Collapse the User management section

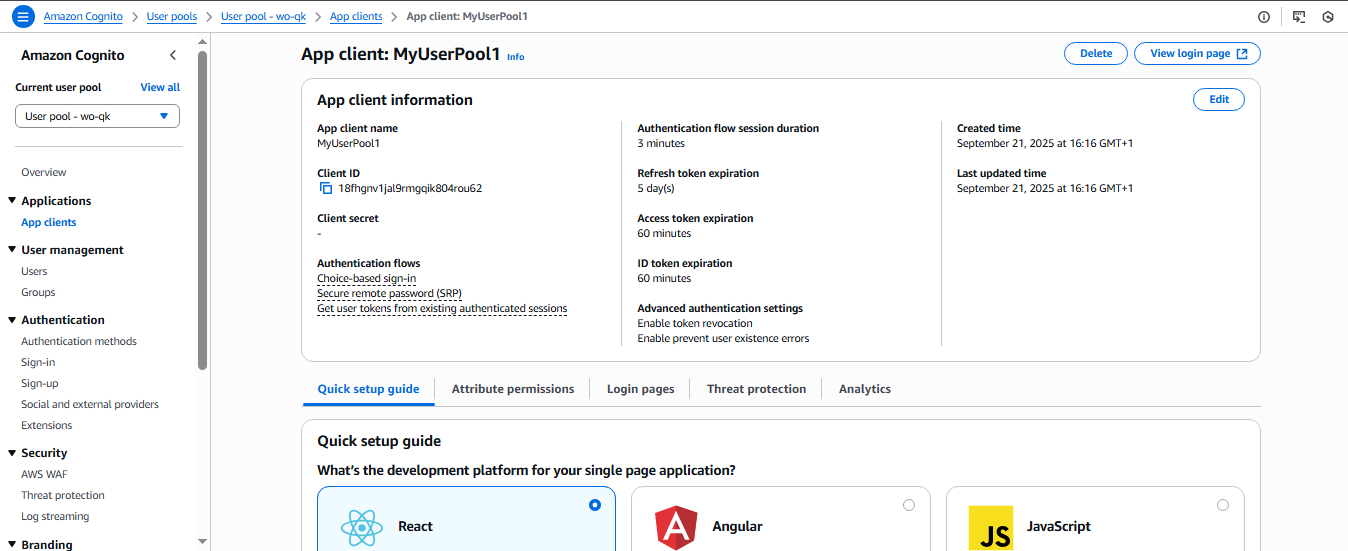pos(12,250)
